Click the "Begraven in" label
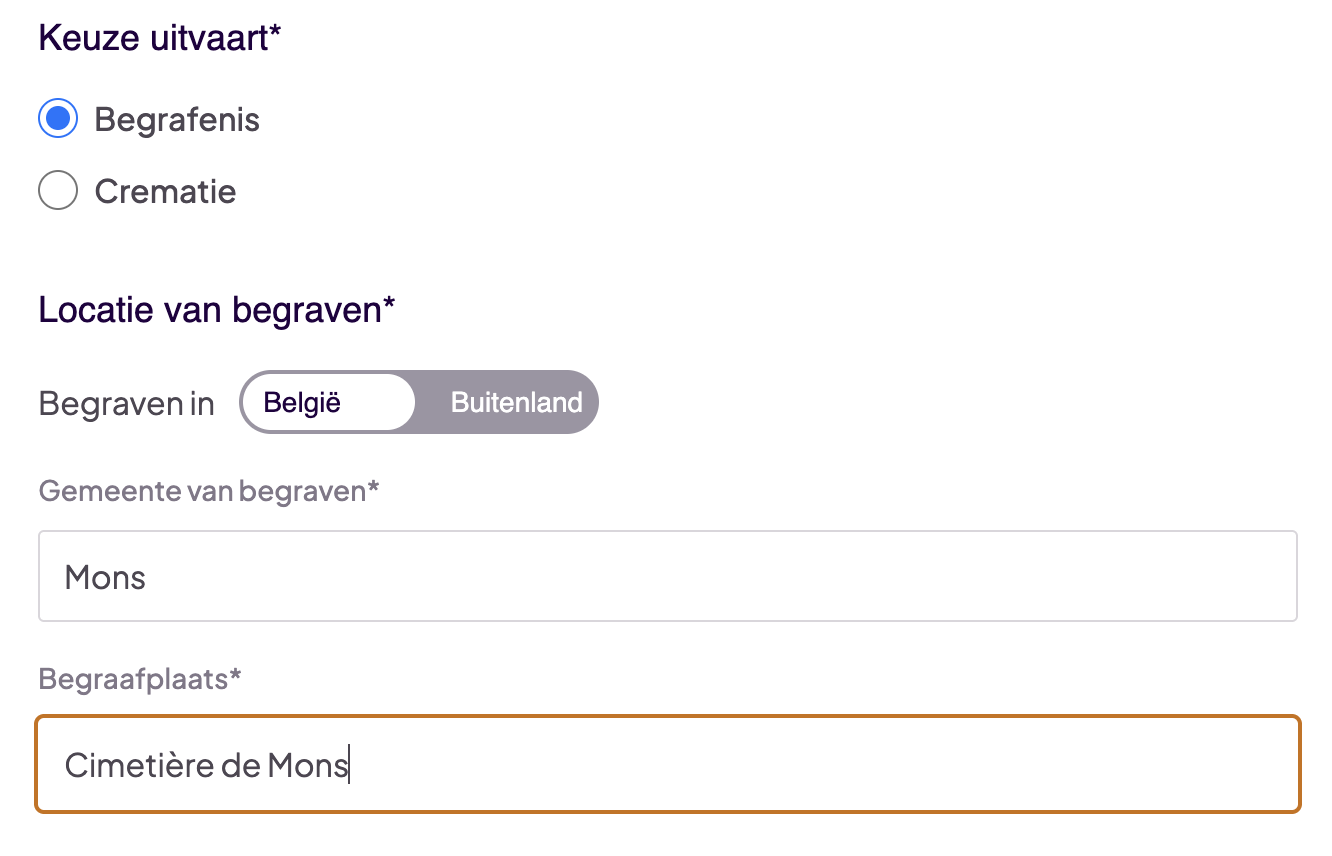1332x856 pixels. pyautogui.click(x=126, y=404)
